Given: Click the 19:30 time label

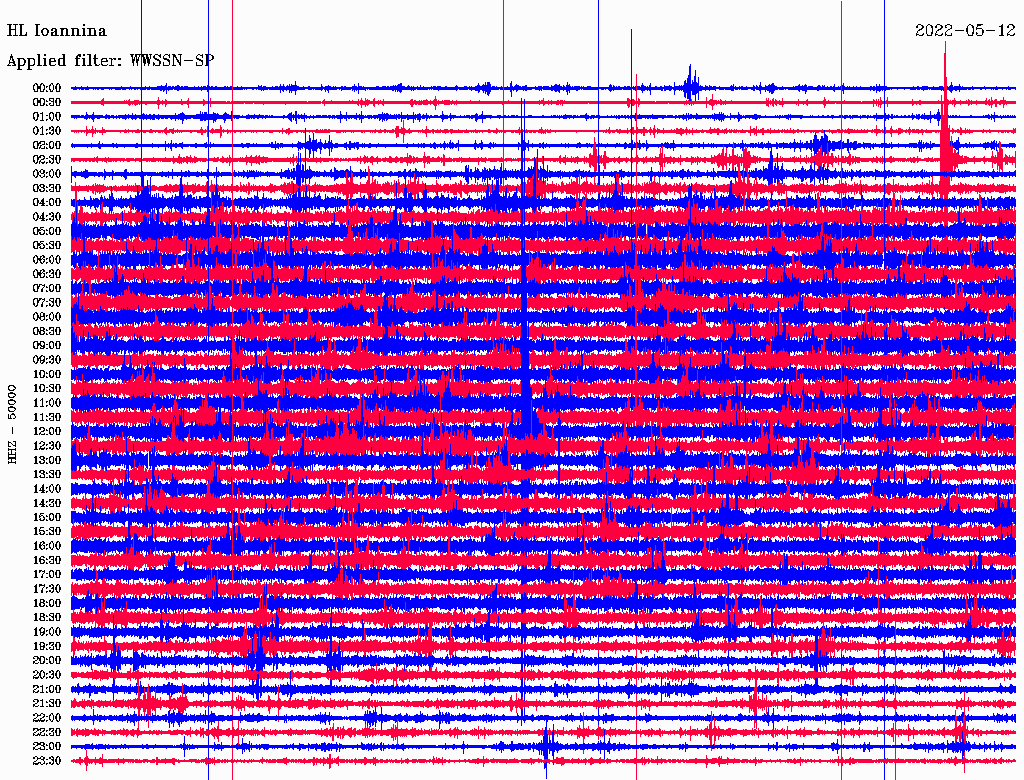Looking at the screenshot, I should click(47, 647).
